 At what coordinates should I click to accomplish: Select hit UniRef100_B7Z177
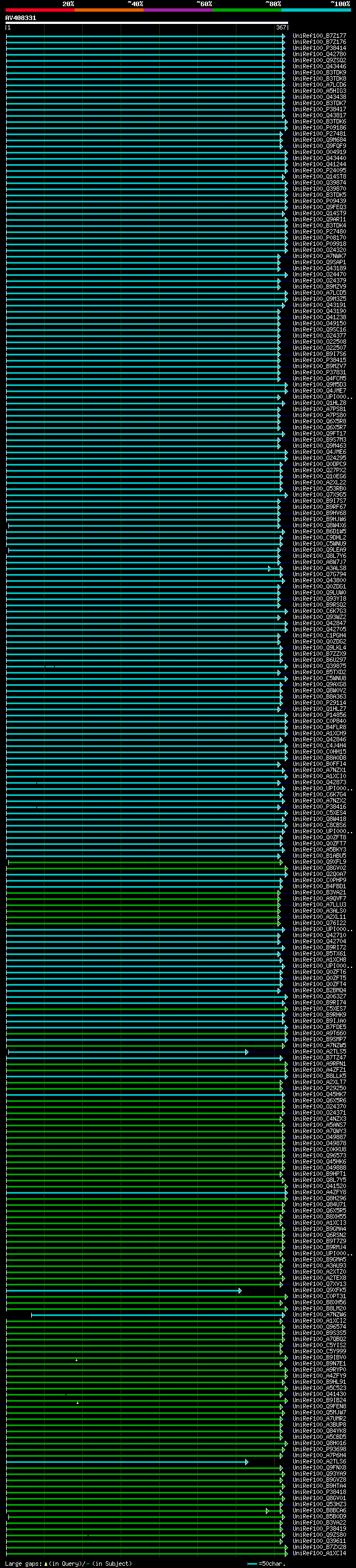319,36
